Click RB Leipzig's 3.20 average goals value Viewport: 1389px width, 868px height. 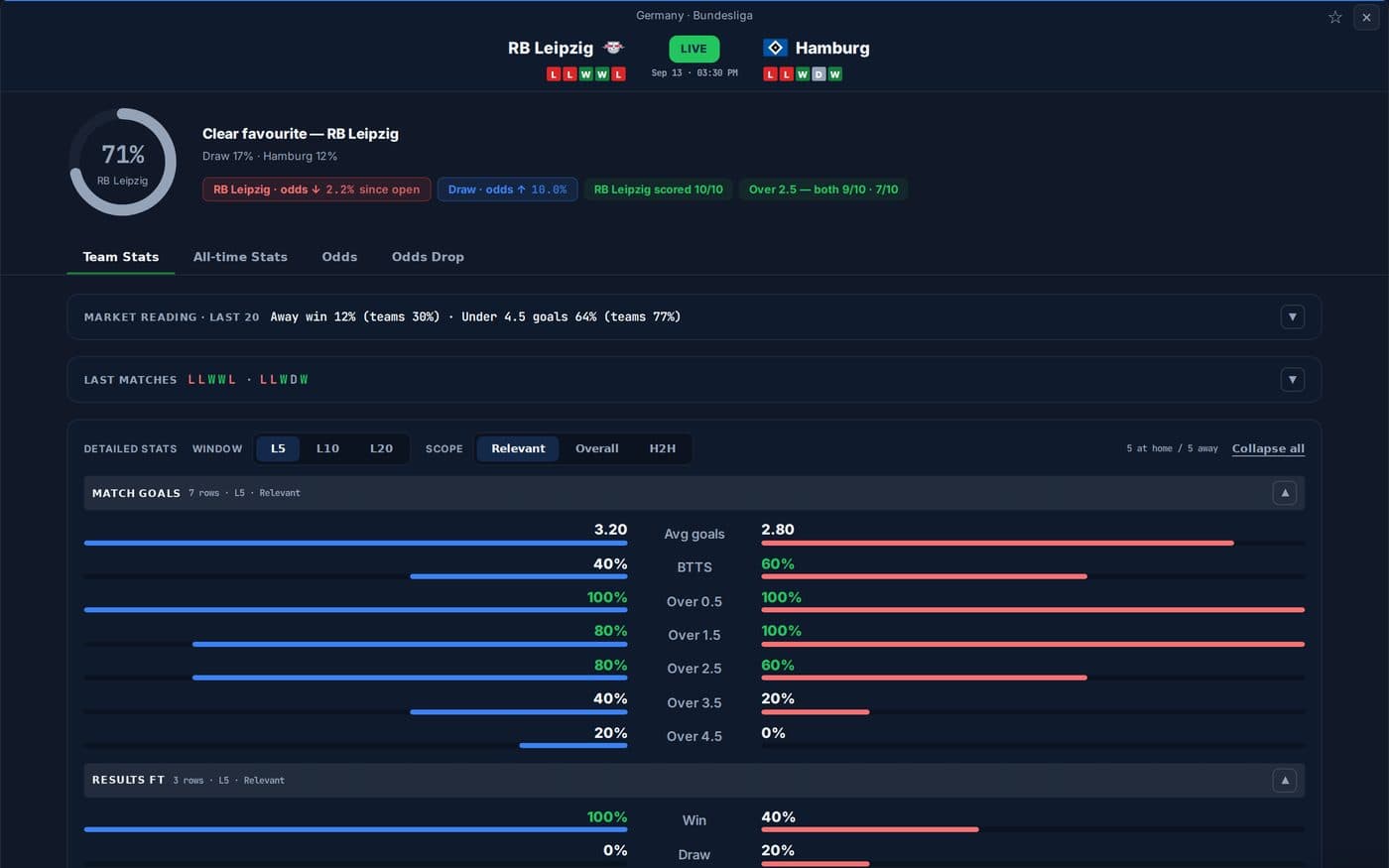pos(610,530)
